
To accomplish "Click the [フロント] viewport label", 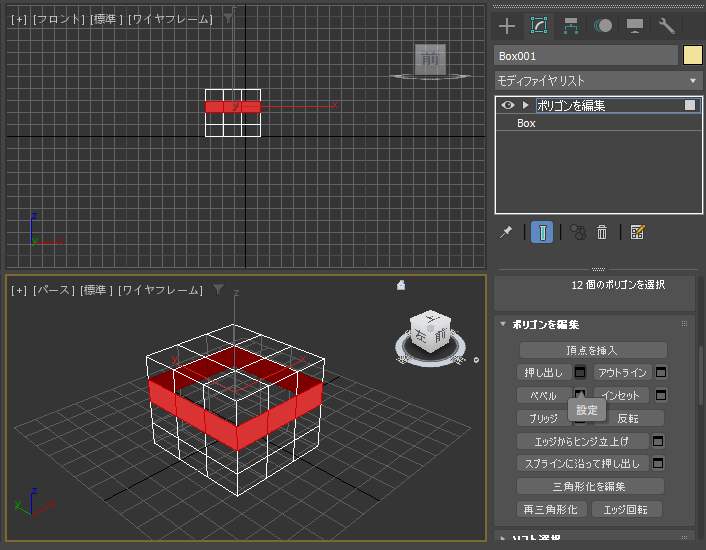I will (59, 19).
